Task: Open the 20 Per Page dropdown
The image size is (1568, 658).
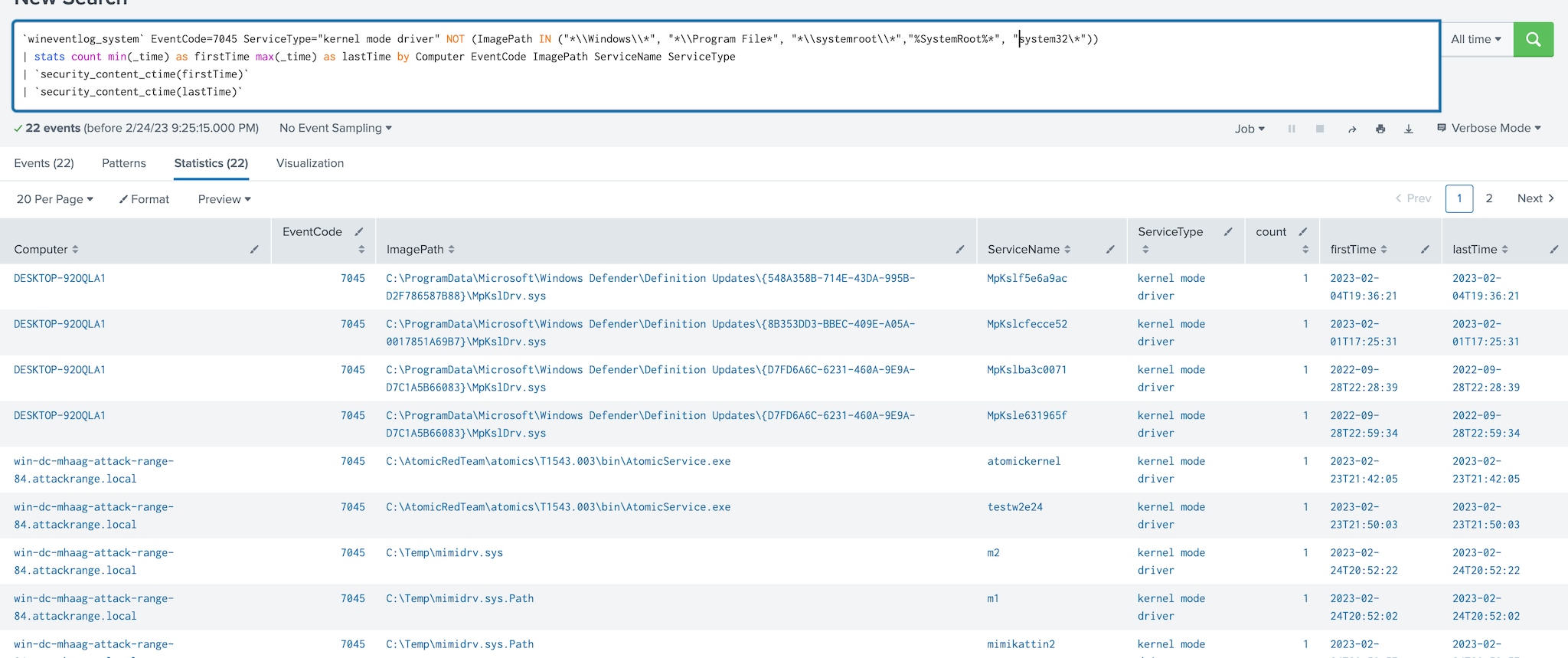Action: (55, 199)
